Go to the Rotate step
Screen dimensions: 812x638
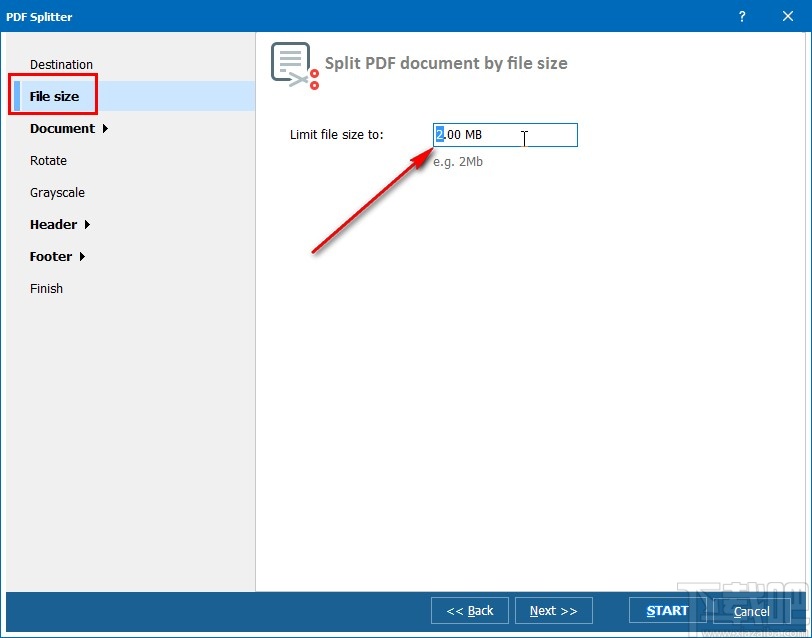point(48,161)
